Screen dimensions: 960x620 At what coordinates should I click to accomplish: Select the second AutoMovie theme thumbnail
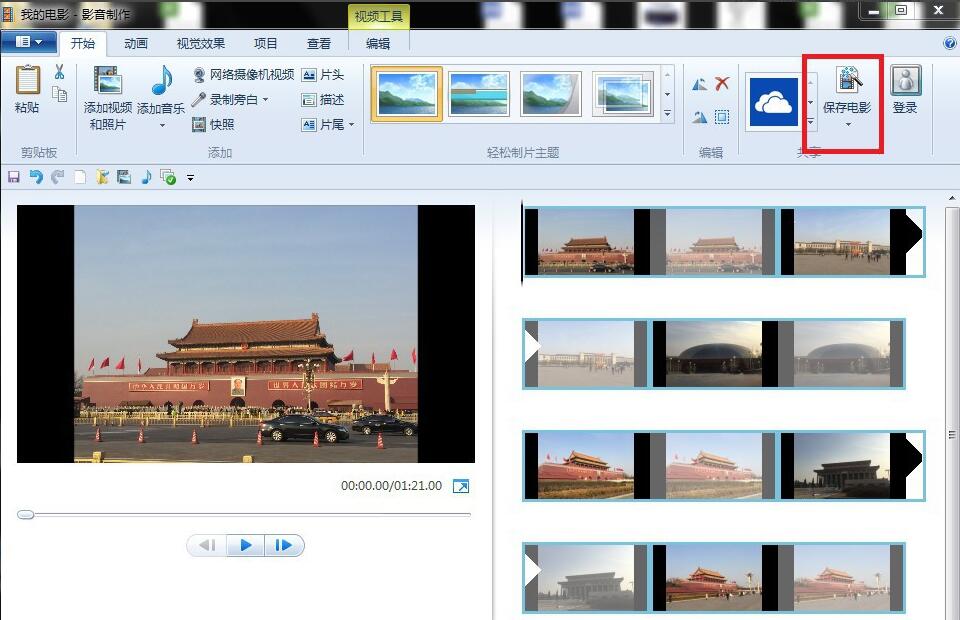click(x=479, y=94)
